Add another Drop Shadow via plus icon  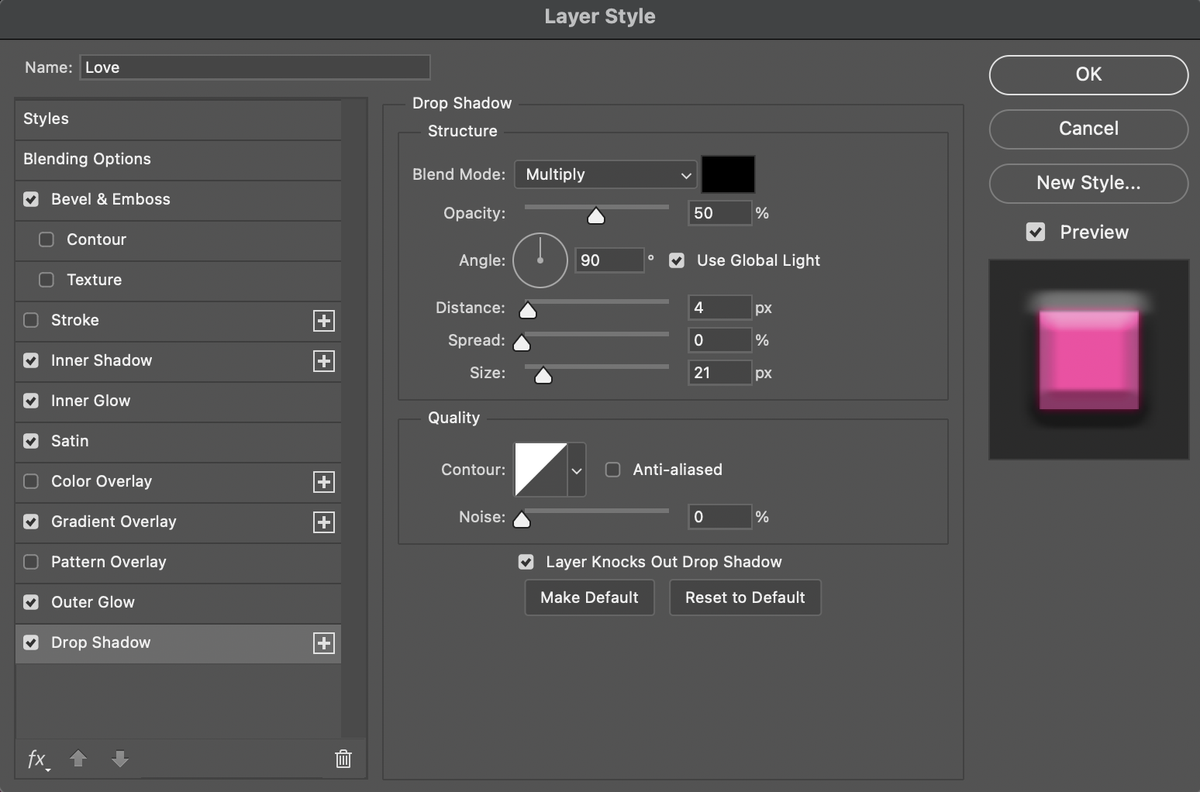[323, 643]
